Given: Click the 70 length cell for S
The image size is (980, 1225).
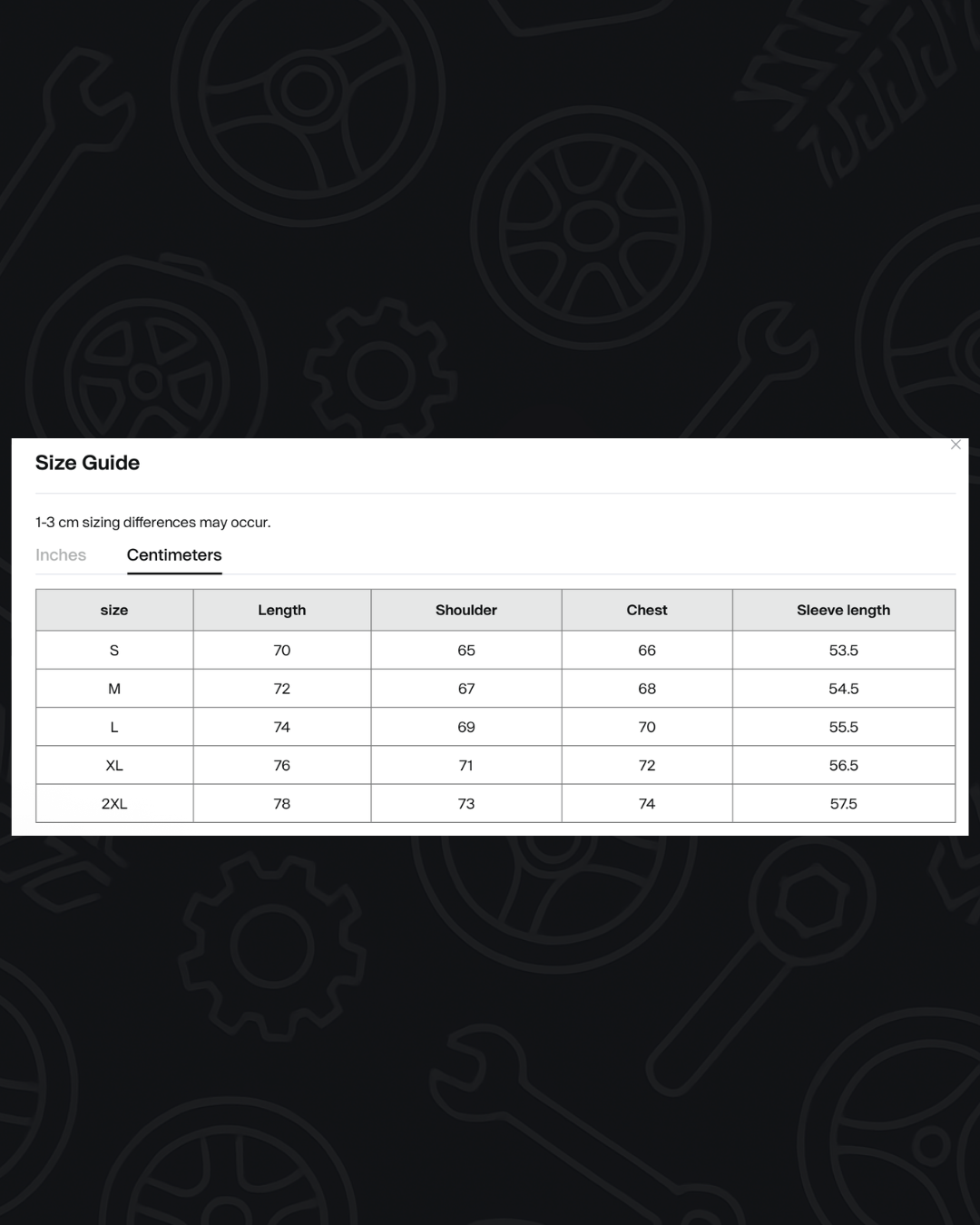Looking at the screenshot, I should click(282, 651).
